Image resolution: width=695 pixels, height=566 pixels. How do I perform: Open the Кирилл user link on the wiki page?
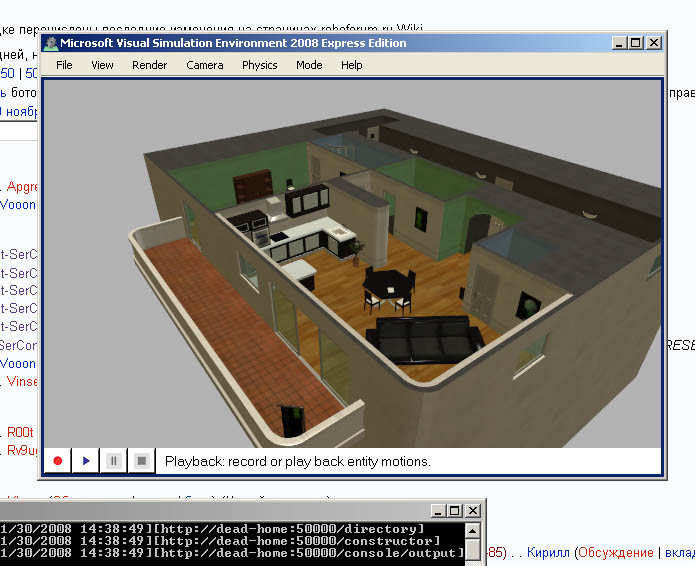tap(548, 553)
